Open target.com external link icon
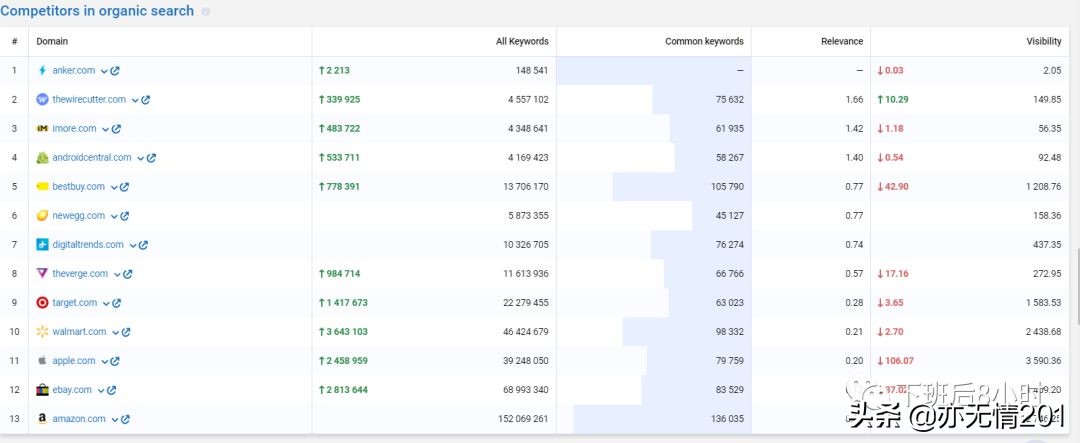This screenshot has height=443, width=1080. tap(117, 302)
